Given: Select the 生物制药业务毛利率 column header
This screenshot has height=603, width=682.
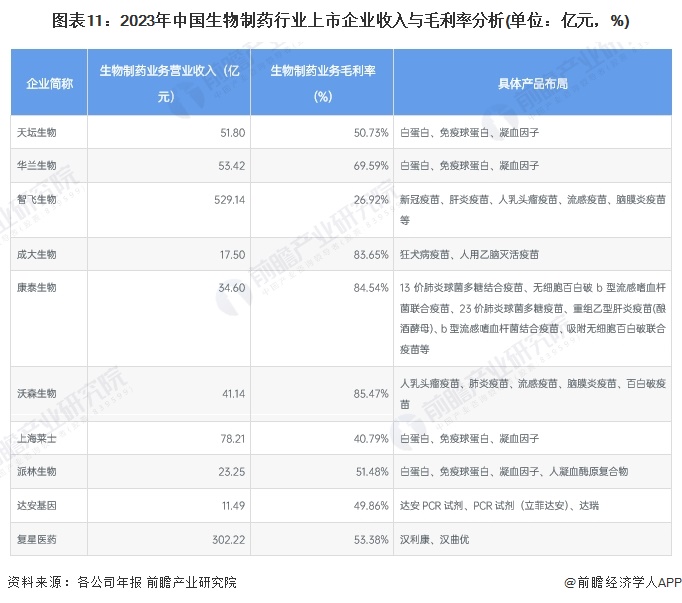Looking at the screenshot, I should [322, 83].
